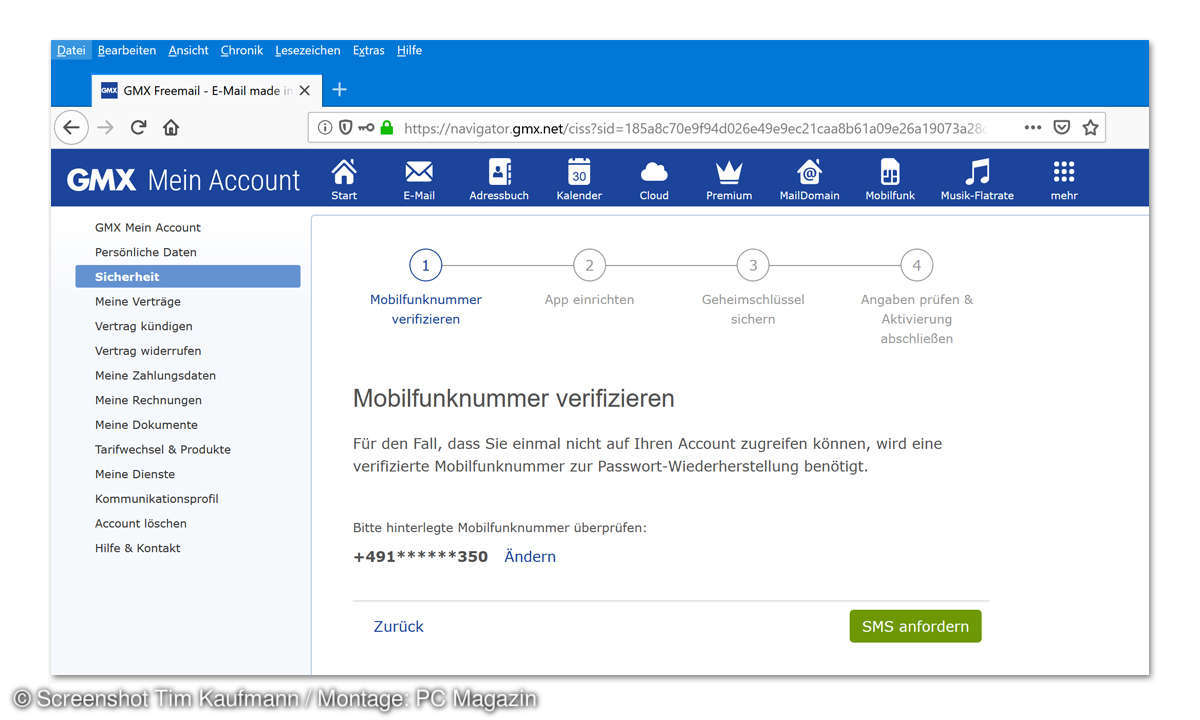The height and width of the screenshot is (720, 1200).
Task: Open the Bearbeiten menu
Action: coord(127,50)
